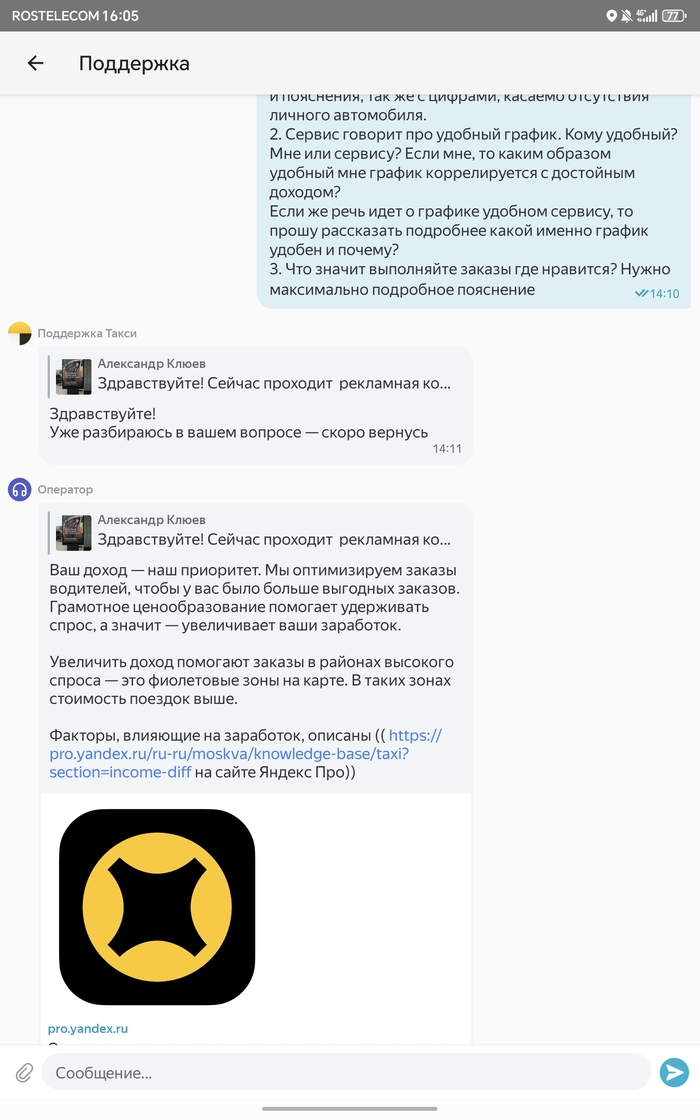Open the pro.yandex.ru preview caption link
The height and width of the screenshot is (1120, 700).
click(88, 1029)
